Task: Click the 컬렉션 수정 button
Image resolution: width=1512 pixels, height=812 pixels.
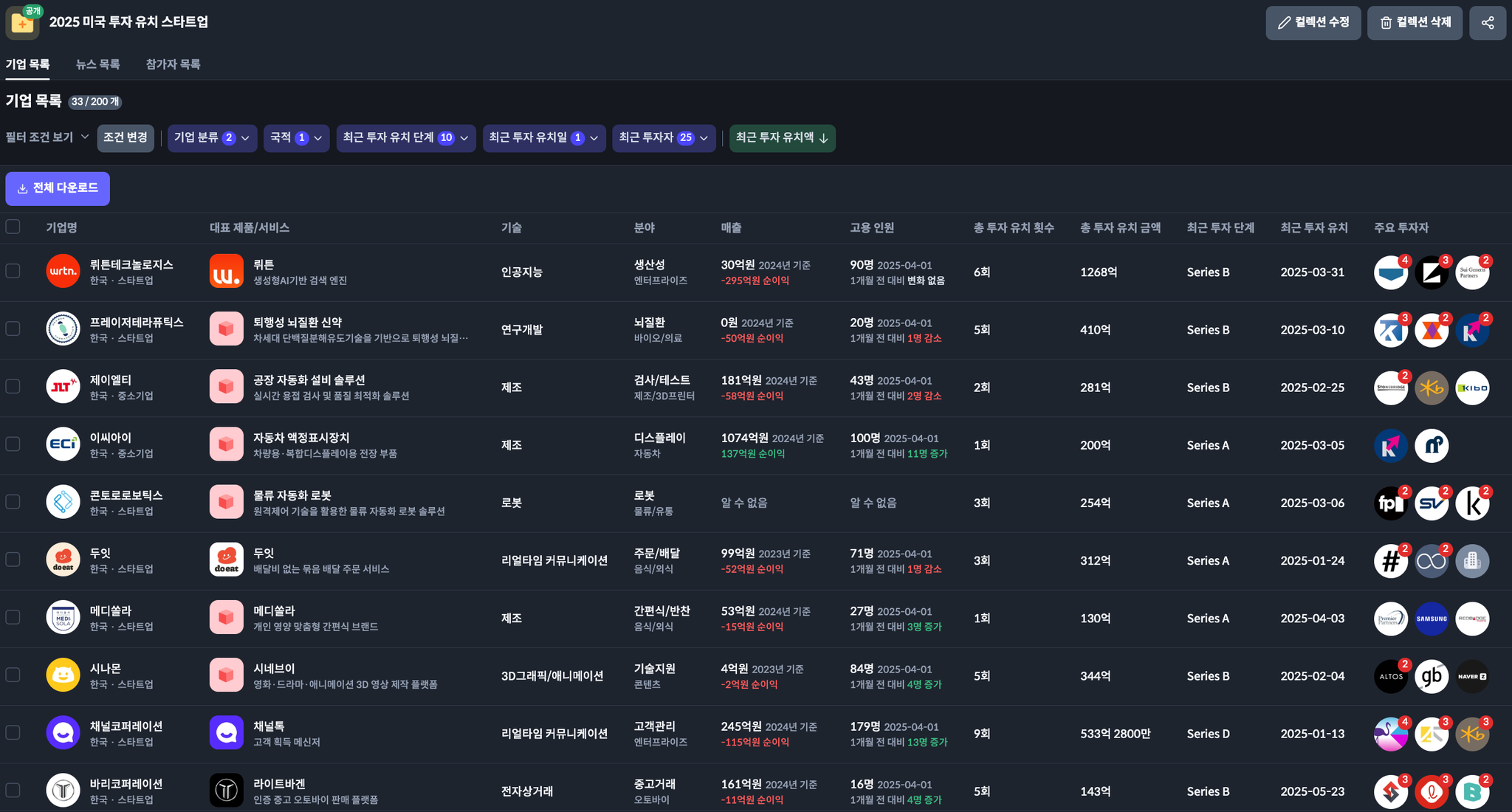Action: tap(1313, 23)
